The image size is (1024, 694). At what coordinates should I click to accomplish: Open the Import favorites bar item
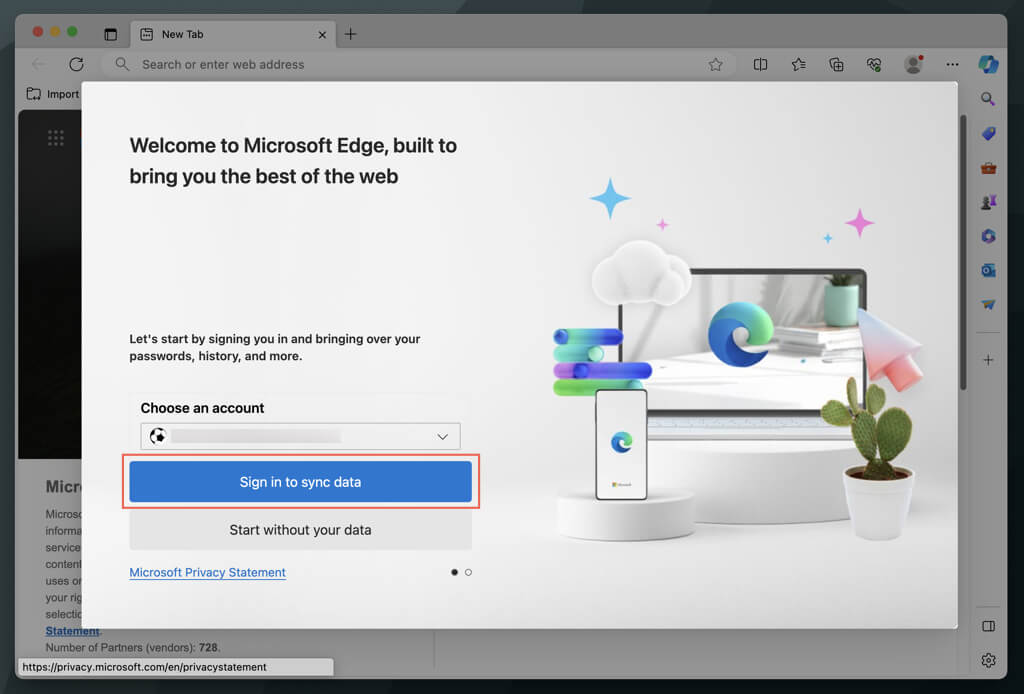(x=52, y=94)
